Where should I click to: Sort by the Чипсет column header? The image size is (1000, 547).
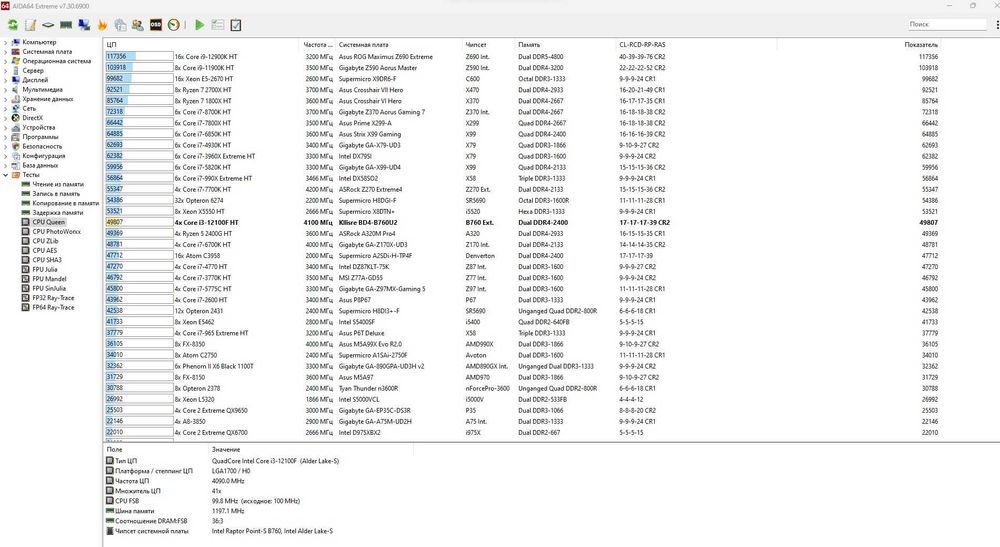point(488,45)
